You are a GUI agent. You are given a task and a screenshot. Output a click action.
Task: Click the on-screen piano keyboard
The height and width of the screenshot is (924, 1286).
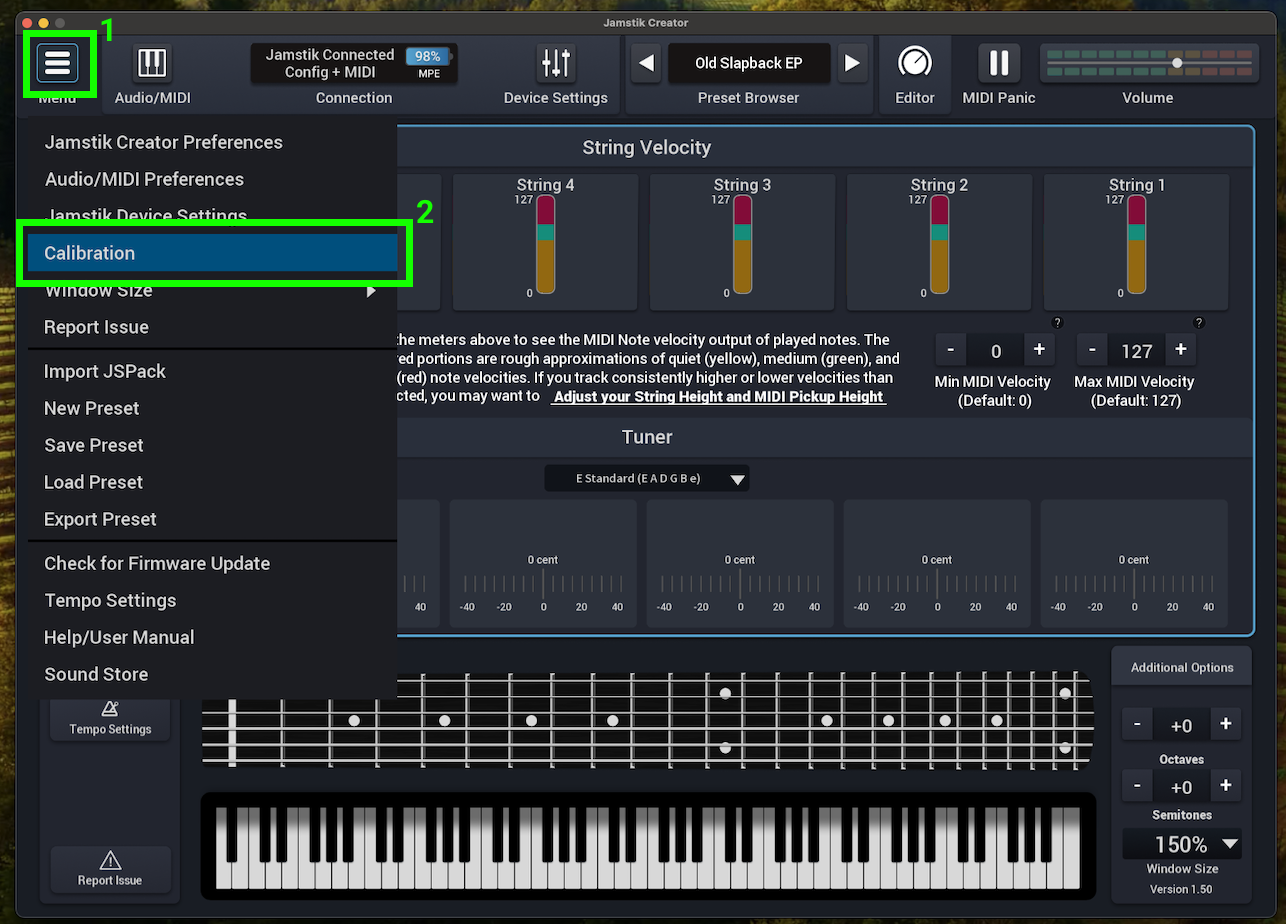tap(648, 846)
